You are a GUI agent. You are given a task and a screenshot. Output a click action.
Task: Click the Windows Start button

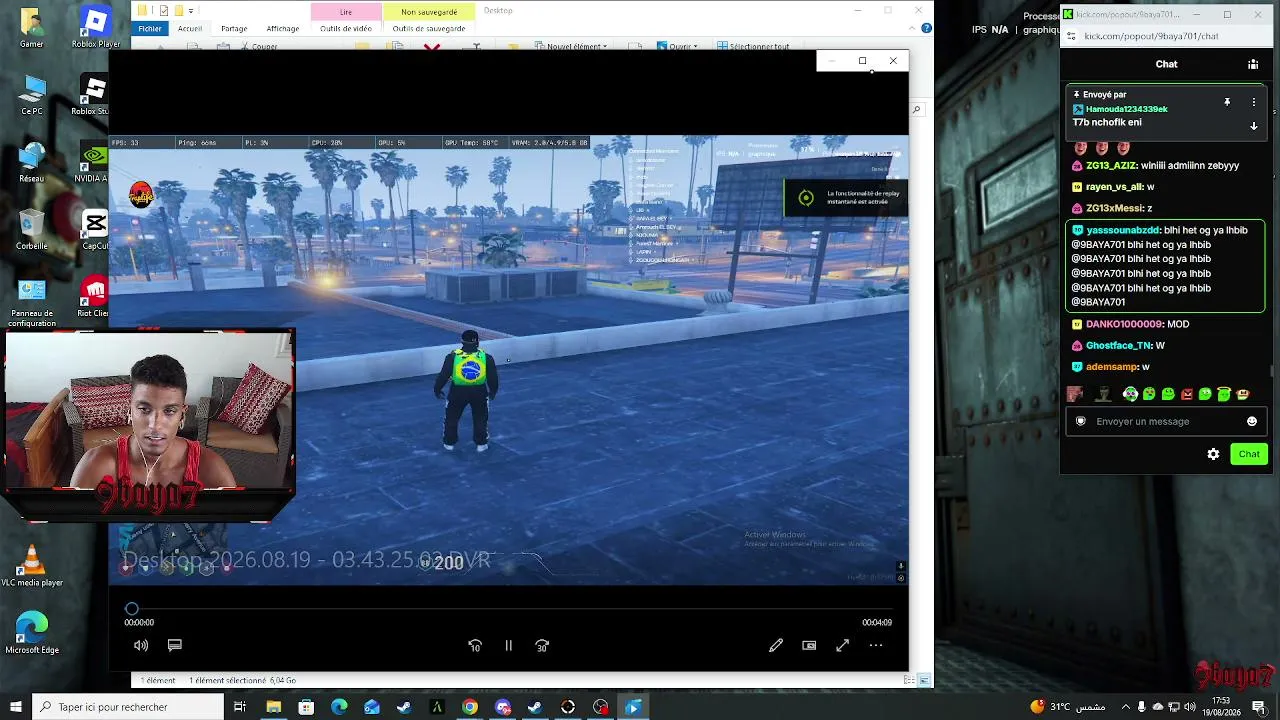pyautogui.click(x=16, y=707)
